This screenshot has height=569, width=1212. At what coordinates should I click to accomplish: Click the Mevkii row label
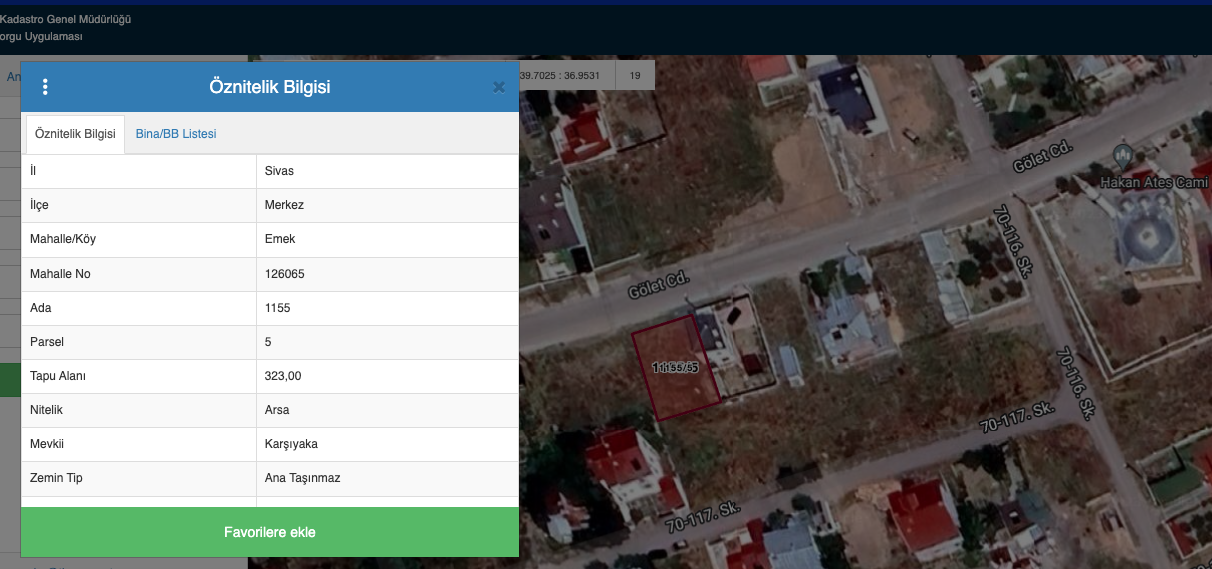46,444
